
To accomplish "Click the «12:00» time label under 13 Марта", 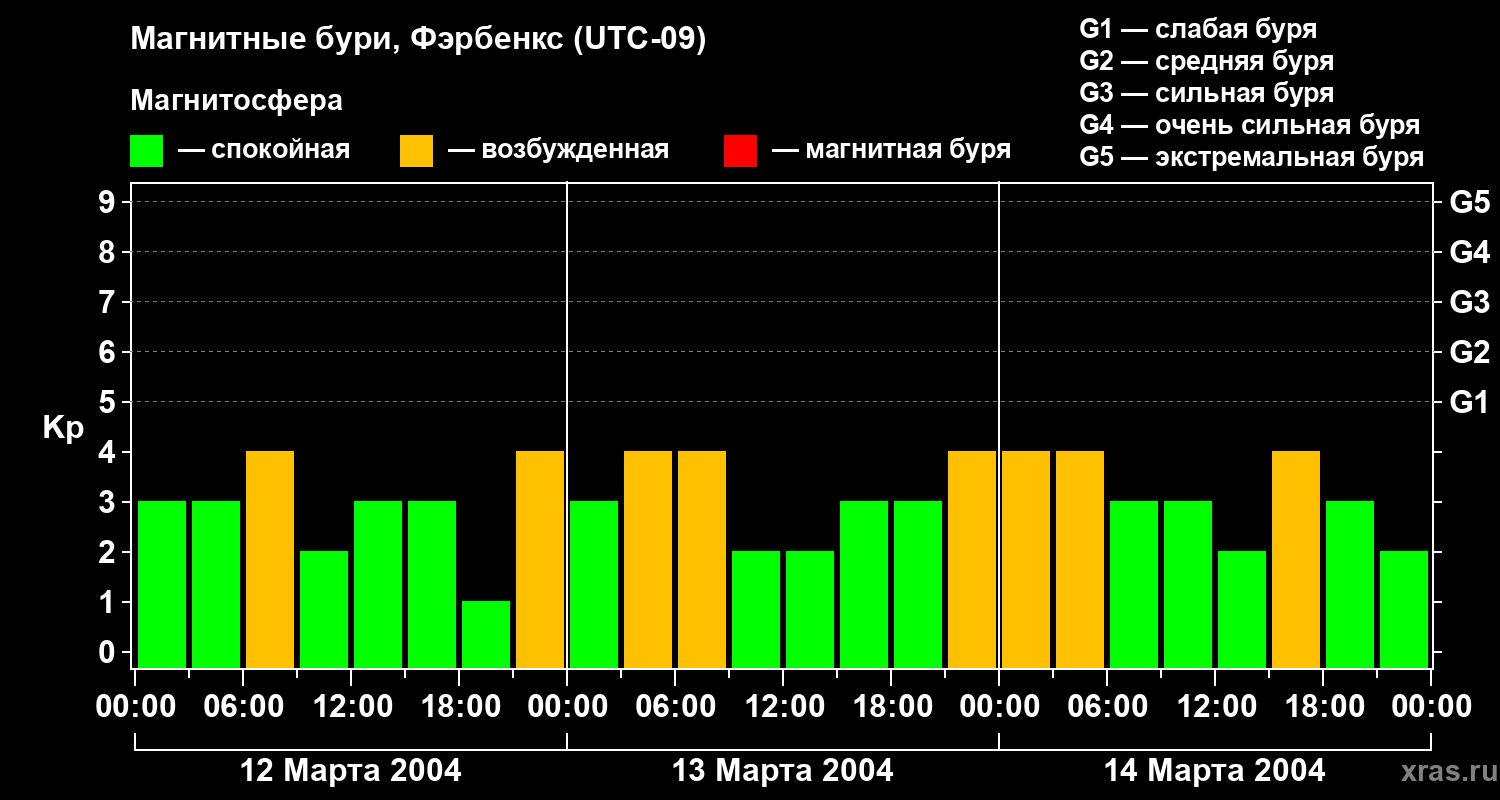I will [x=783, y=707].
